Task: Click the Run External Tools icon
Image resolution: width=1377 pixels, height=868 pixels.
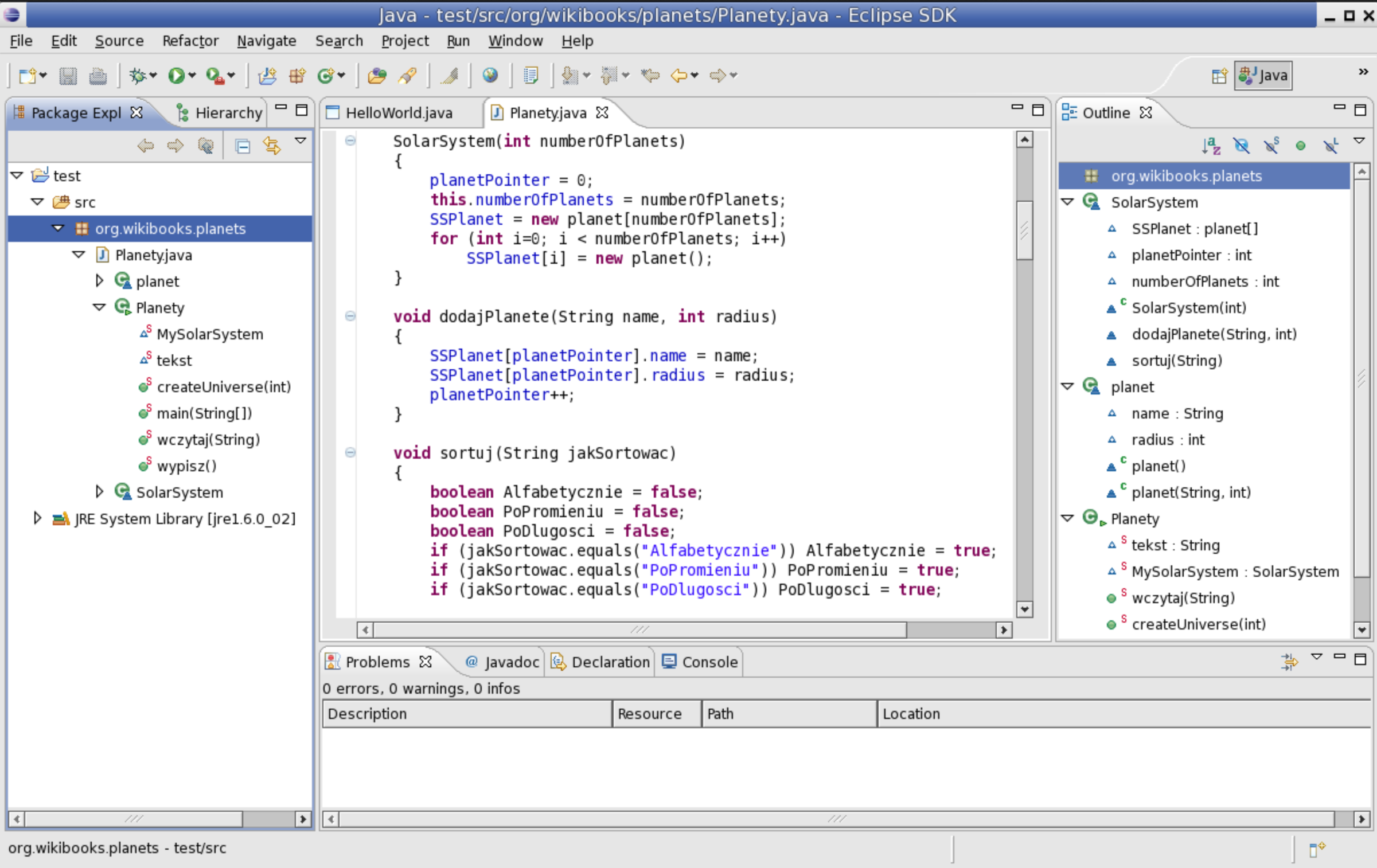Action: [x=215, y=76]
